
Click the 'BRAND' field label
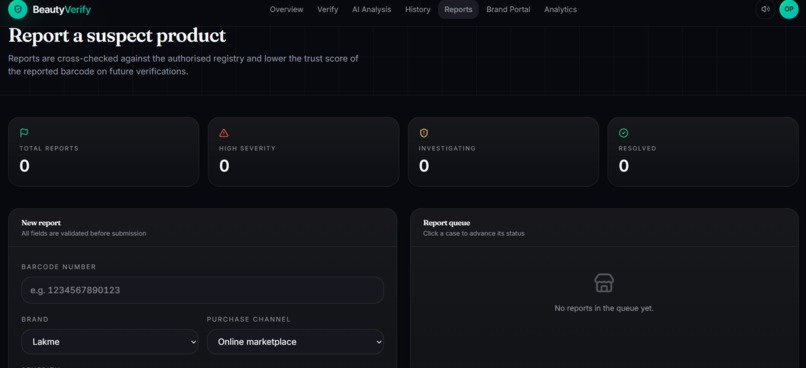coord(35,319)
